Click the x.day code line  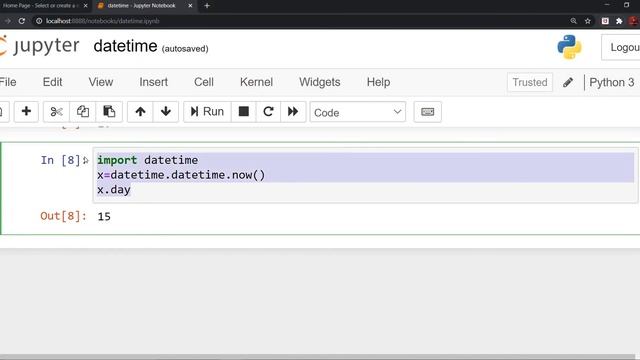point(113,190)
